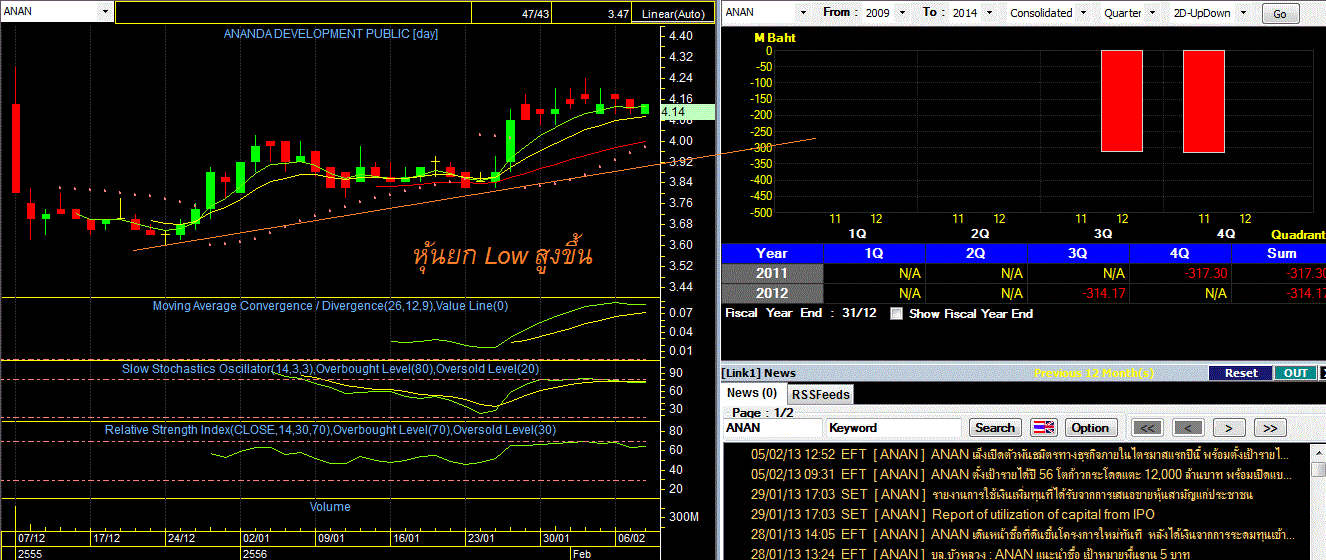Focus the Keyword search field
Screen dimensions: 1326x560
[x=895, y=427]
